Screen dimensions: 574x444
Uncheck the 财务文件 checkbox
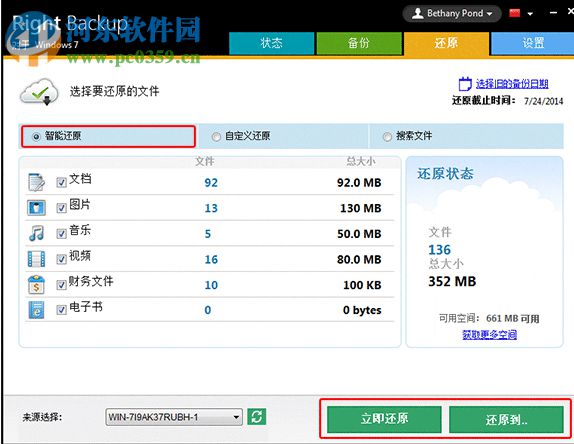61,285
